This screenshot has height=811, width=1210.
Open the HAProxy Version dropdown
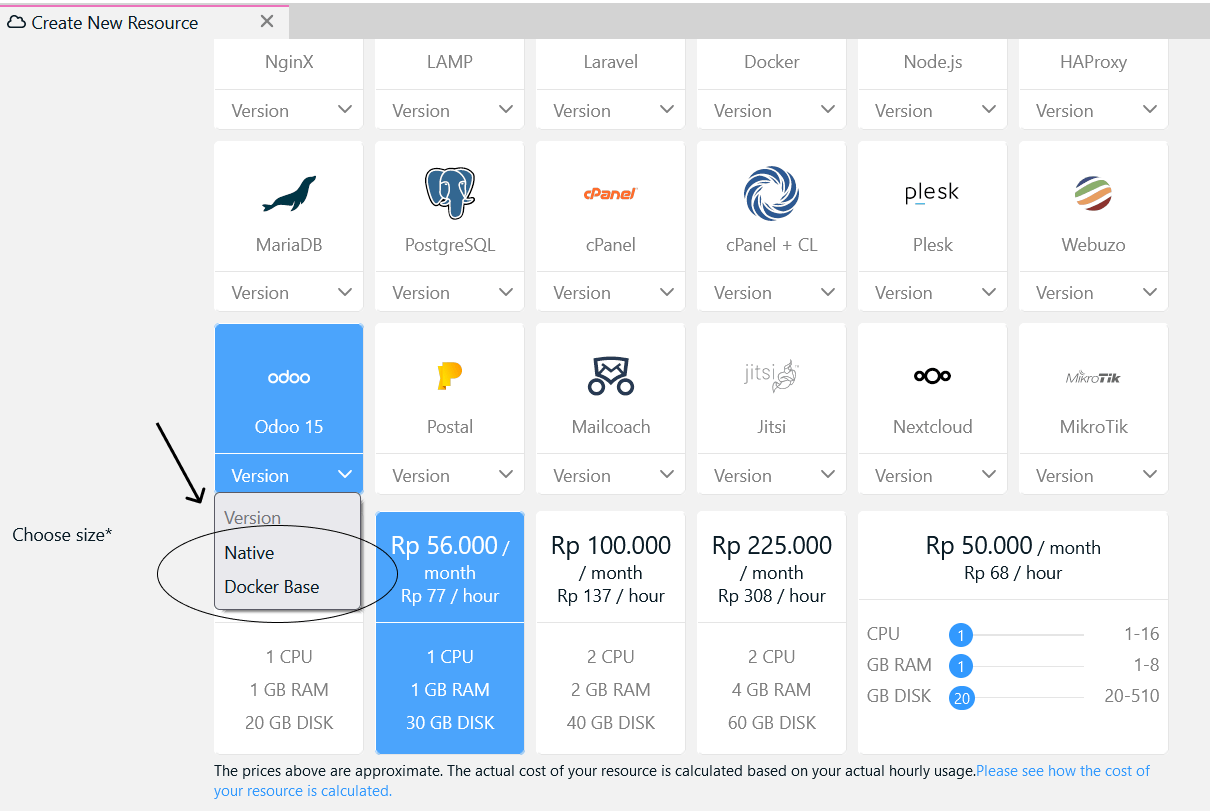(x=1093, y=110)
